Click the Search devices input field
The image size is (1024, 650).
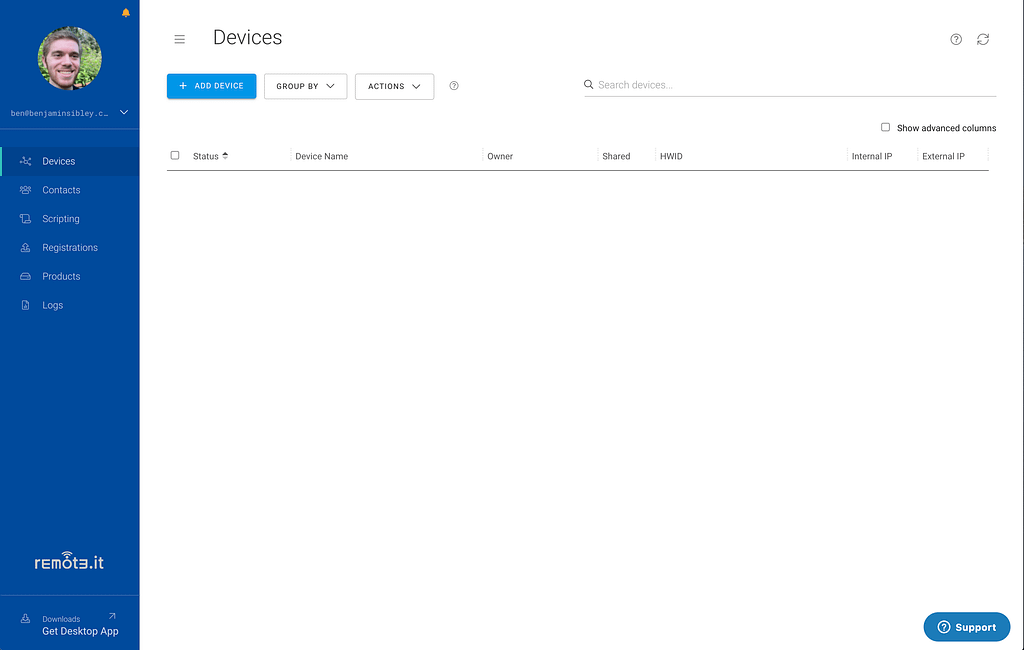pos(790,85)
